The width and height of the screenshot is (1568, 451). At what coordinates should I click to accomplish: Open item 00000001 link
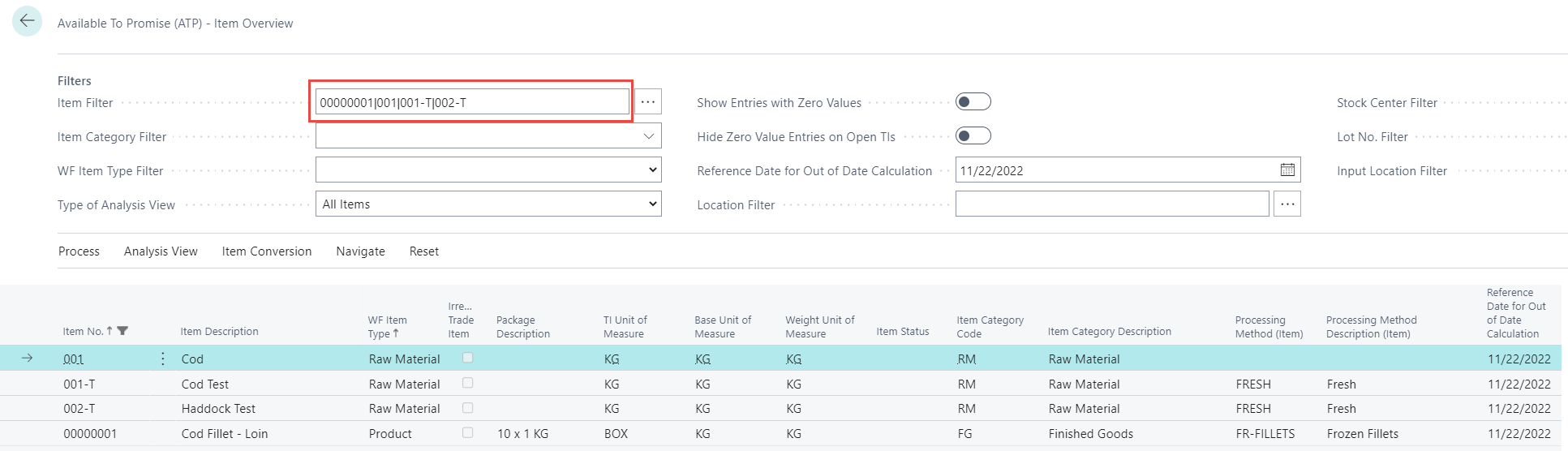click(x=90, y=434)
